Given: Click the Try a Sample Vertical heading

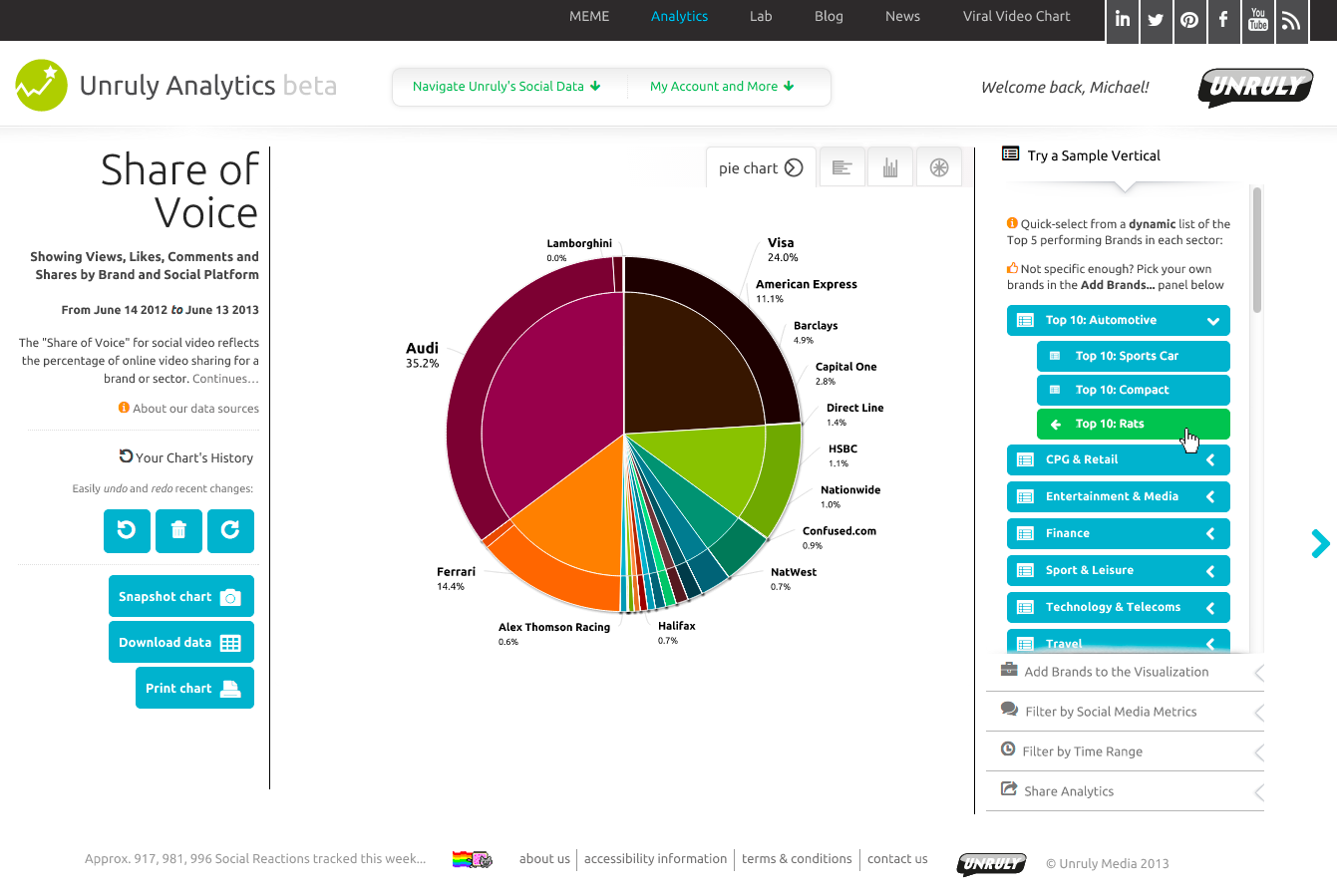Looking at the screenshot, I should 1094,155.
